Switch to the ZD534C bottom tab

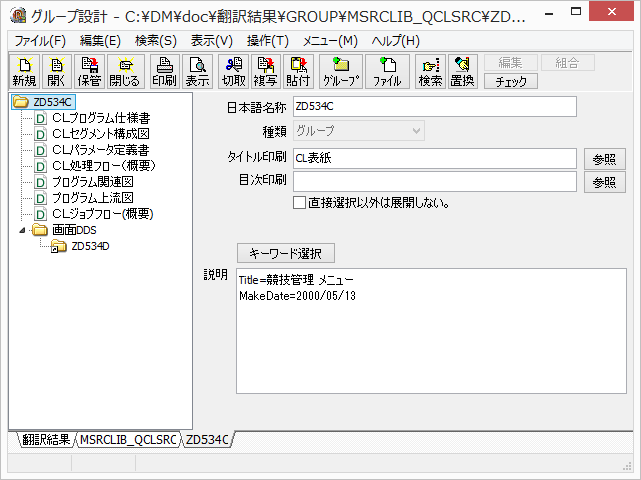pyautogui.click(x=208, y=440)
